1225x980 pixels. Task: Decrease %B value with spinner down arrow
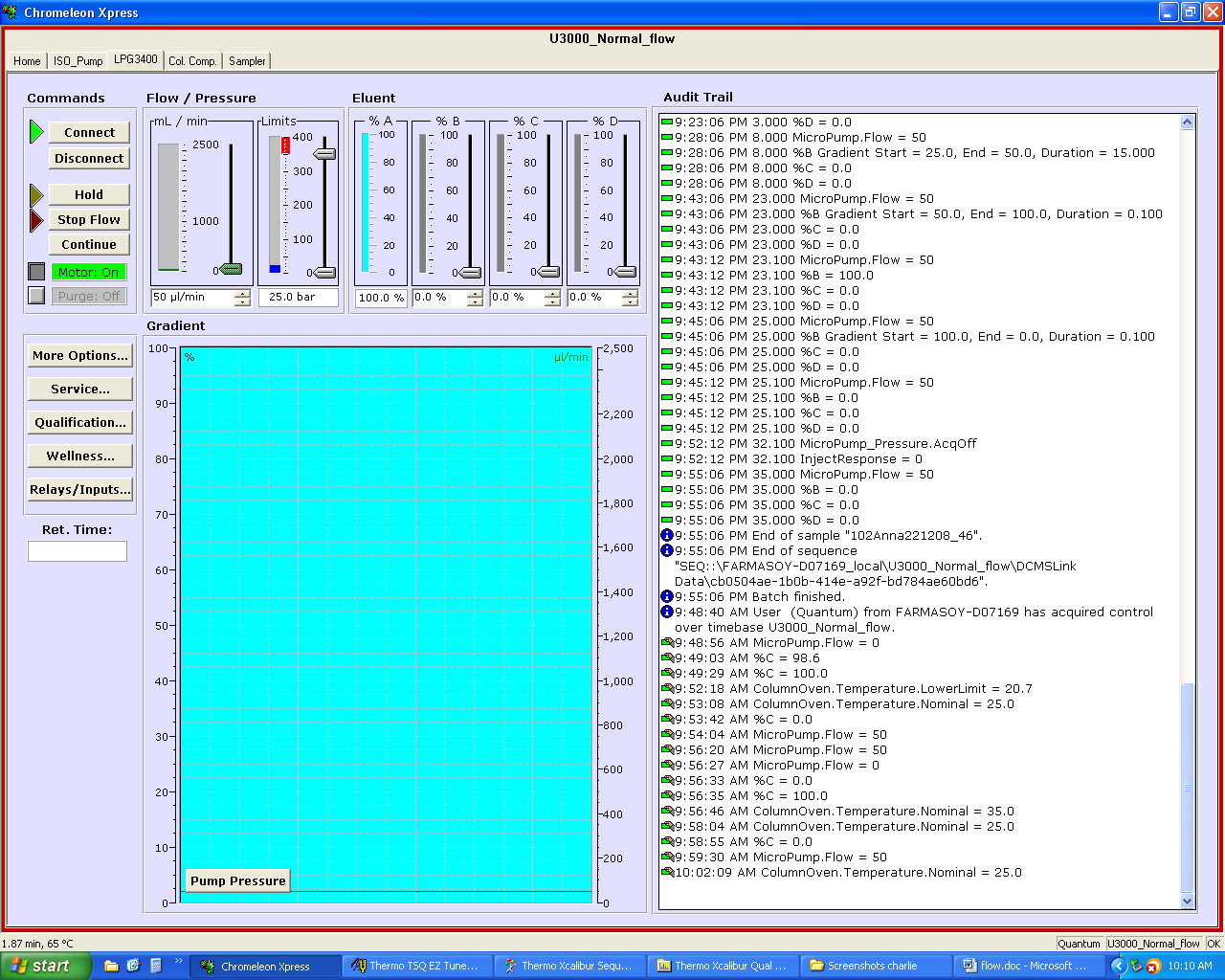(475, 302)
